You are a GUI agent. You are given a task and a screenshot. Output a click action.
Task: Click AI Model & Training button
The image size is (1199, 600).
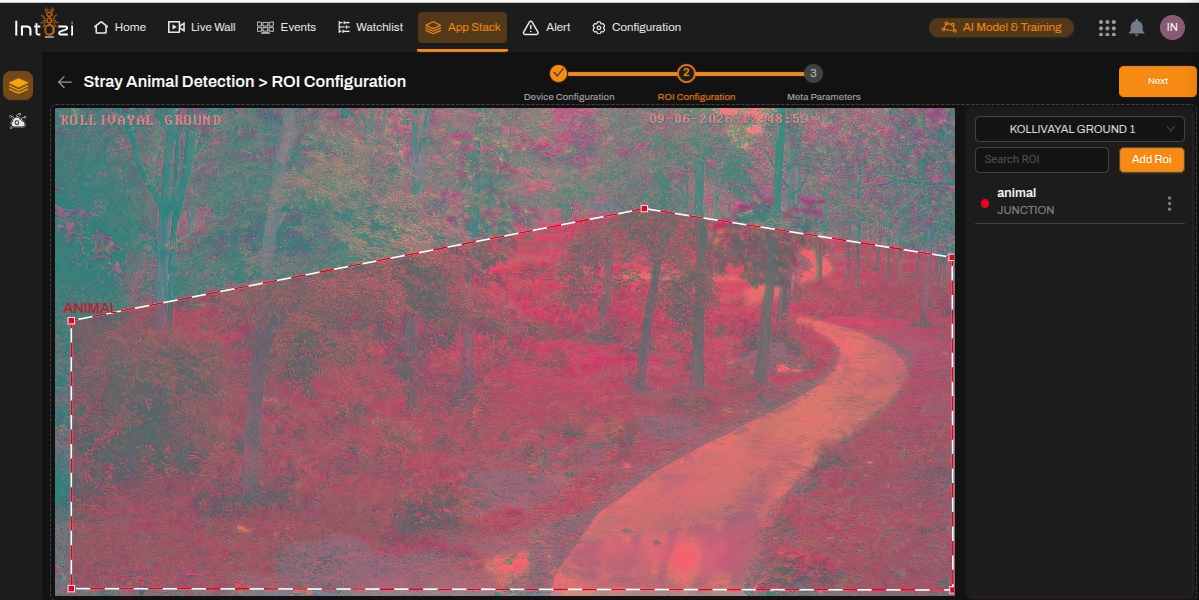point(1001,28)
